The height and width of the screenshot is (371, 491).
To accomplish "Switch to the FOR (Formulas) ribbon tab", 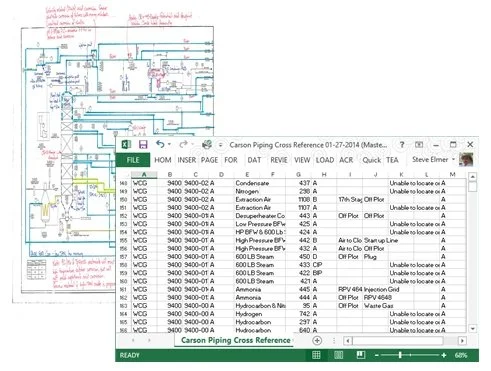I will point(231,160).
